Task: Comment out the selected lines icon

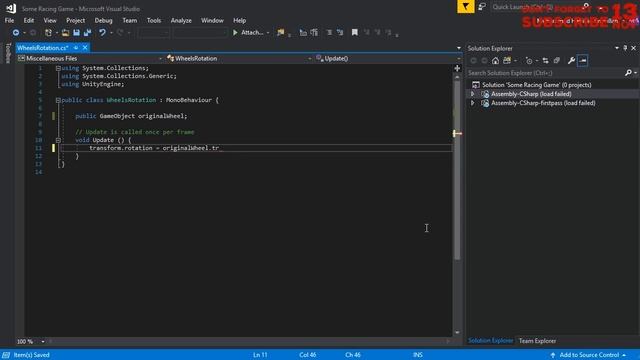Action: click(329, 32)
